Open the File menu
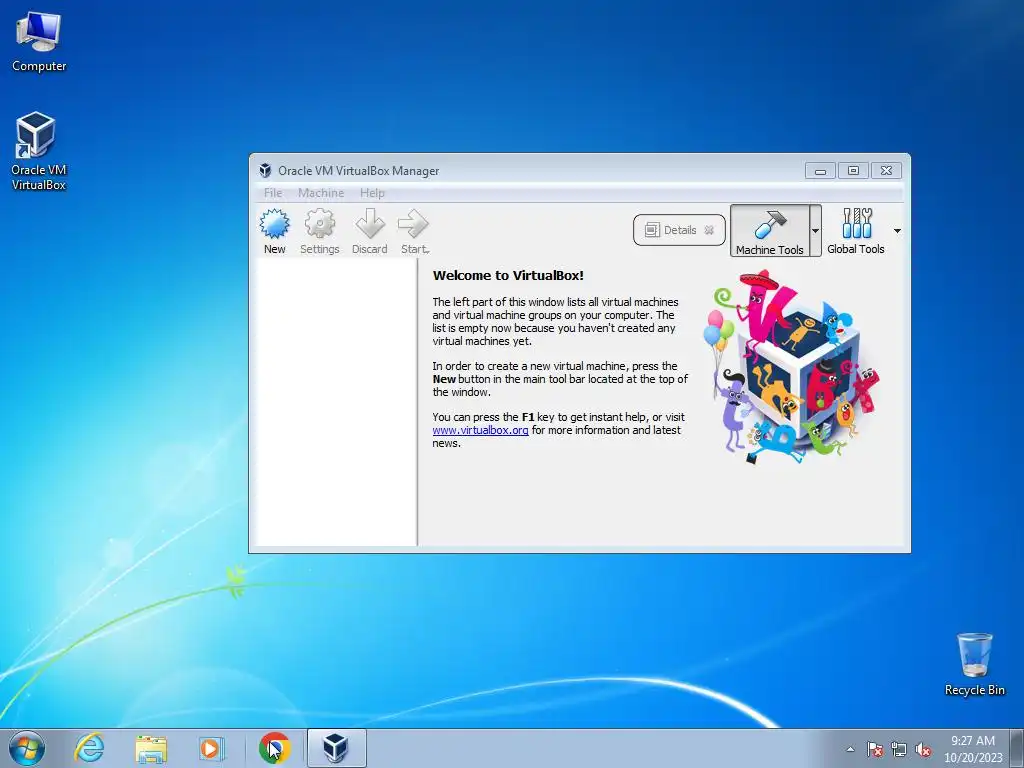The height and width of the screenshot is (768, 1024). 273,193
